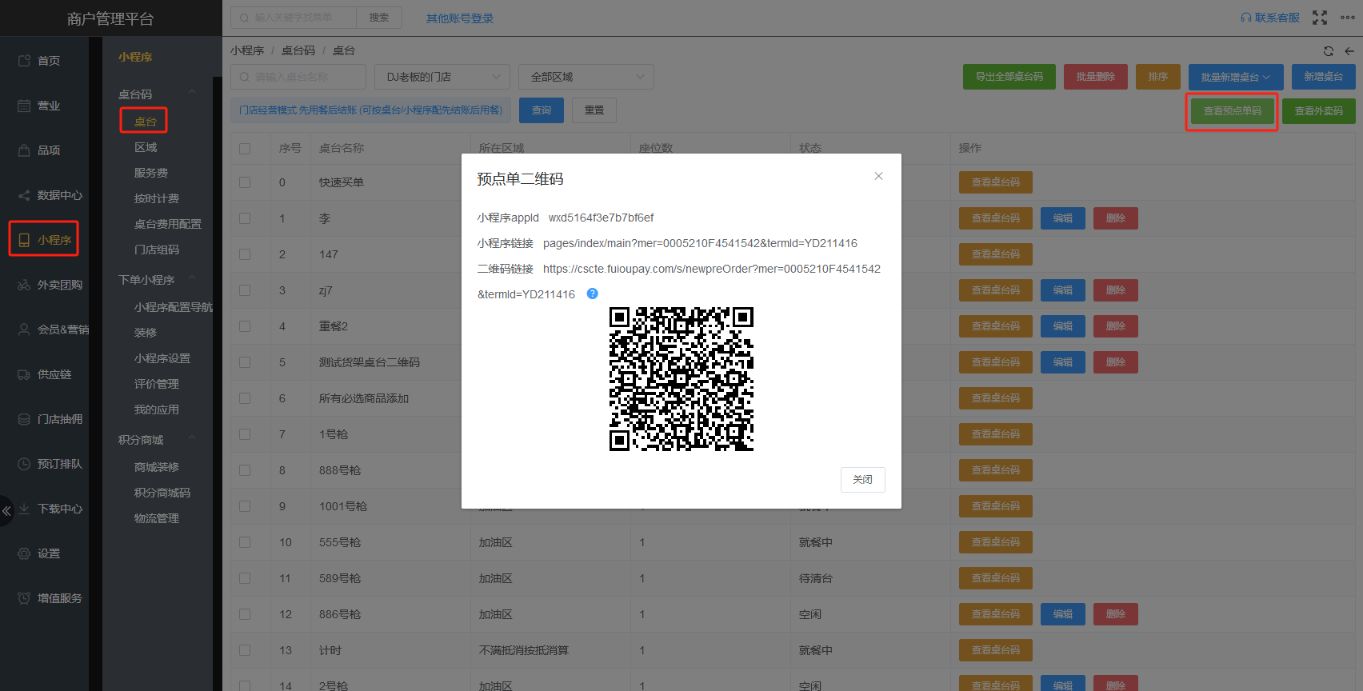Open the three-dots more menu
1363x691 pixels.
coord(1347,17)
